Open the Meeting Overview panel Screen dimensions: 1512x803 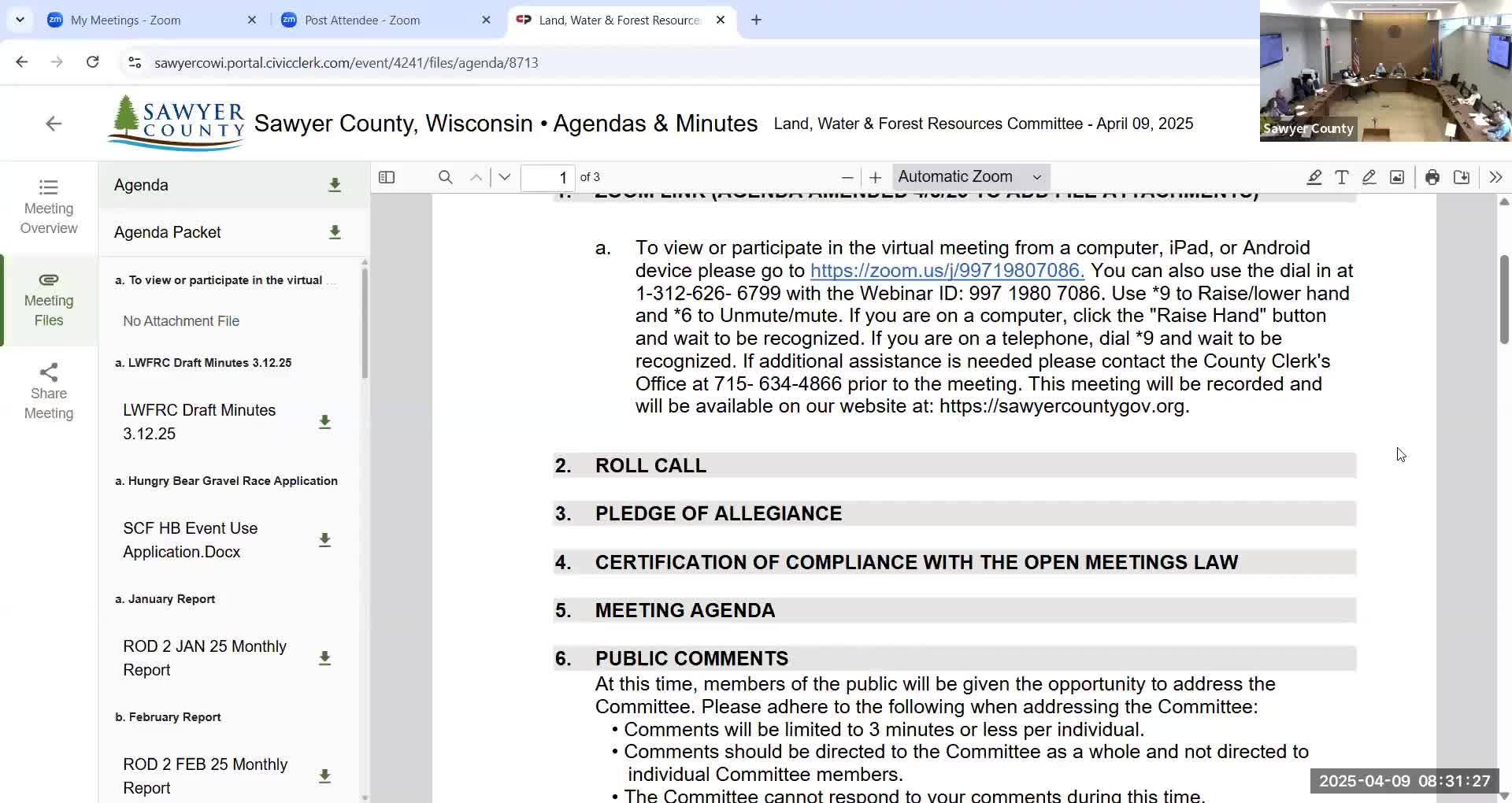coord(48,206)
